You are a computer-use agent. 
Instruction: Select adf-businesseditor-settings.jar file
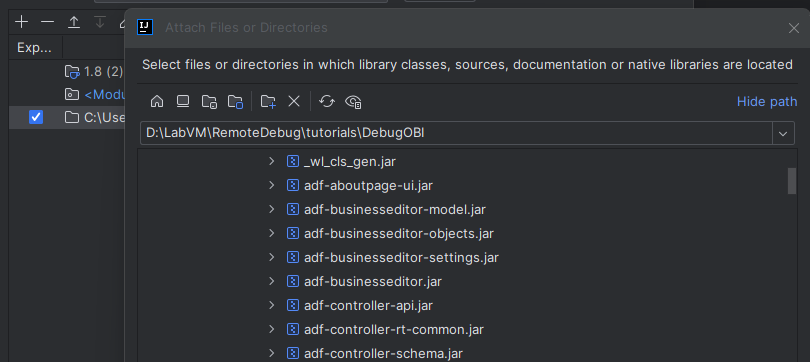pyautogui.click(x=401, y=257)
